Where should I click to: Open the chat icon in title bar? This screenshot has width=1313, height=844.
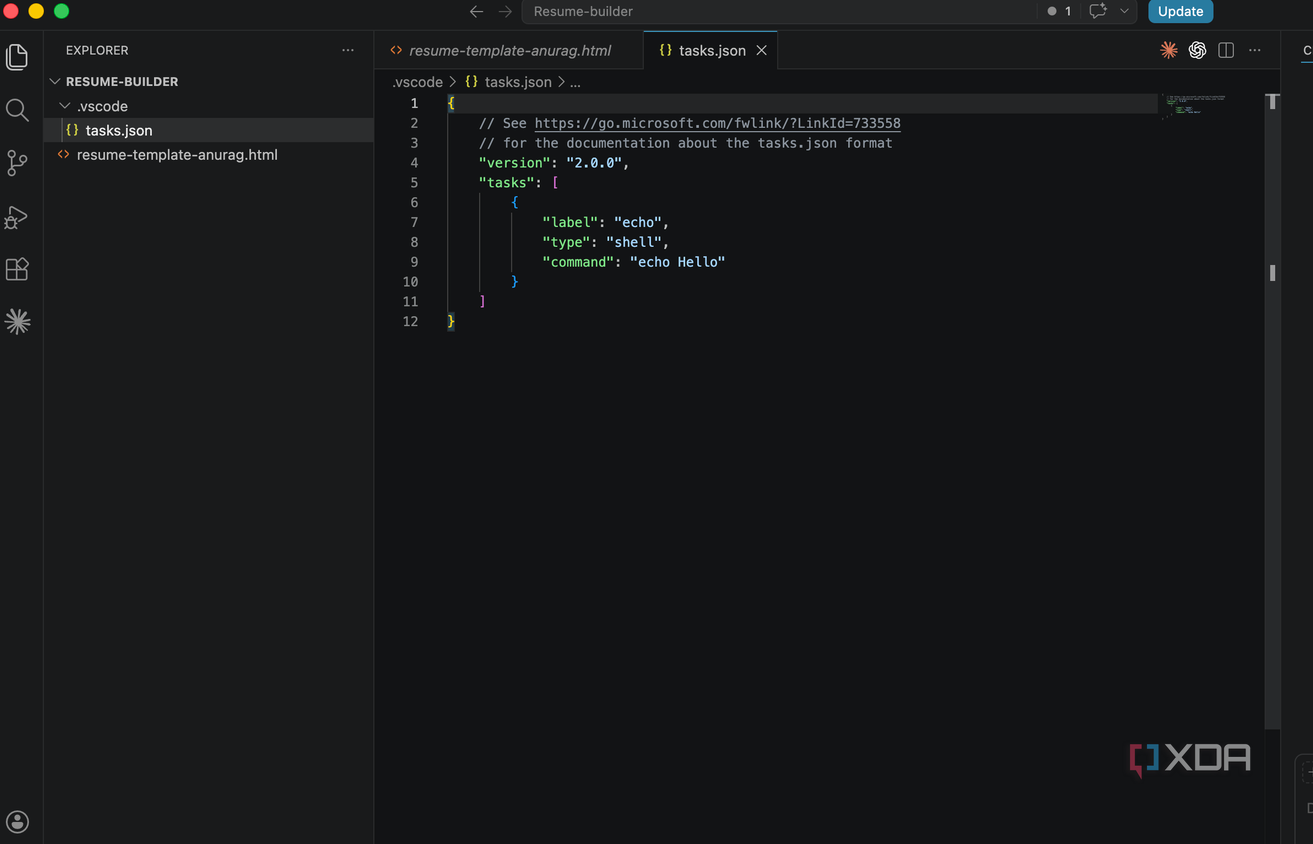tap(1098, 12)
